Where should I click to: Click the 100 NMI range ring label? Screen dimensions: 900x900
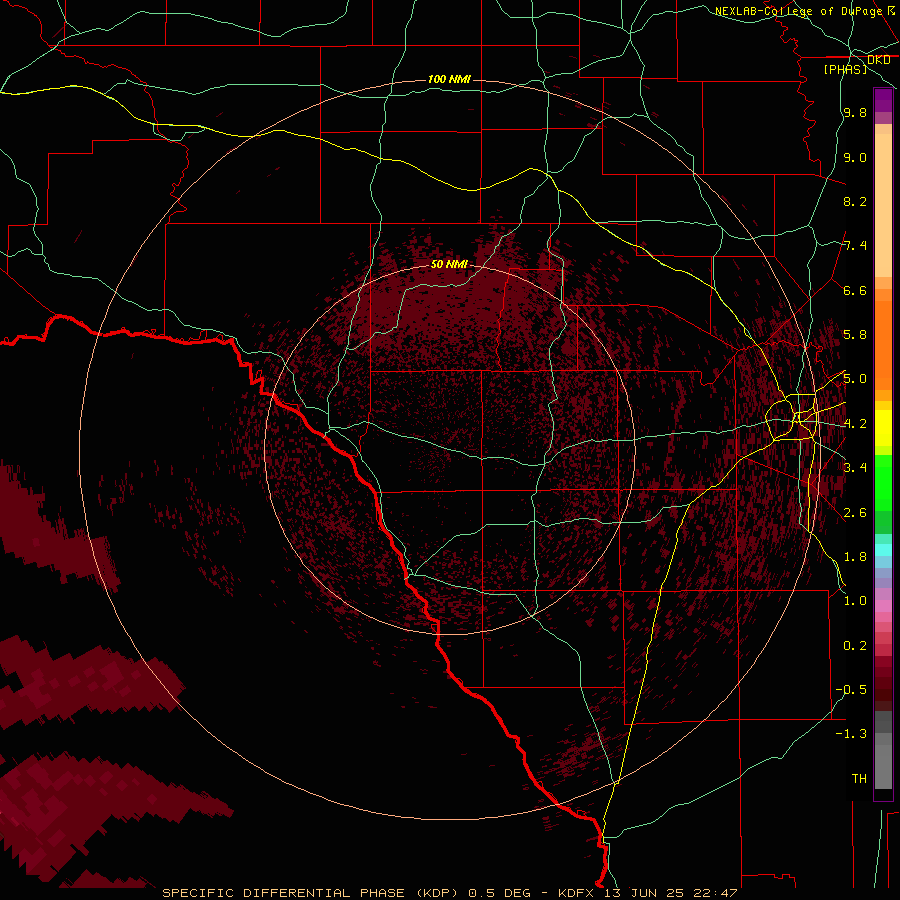449,79
